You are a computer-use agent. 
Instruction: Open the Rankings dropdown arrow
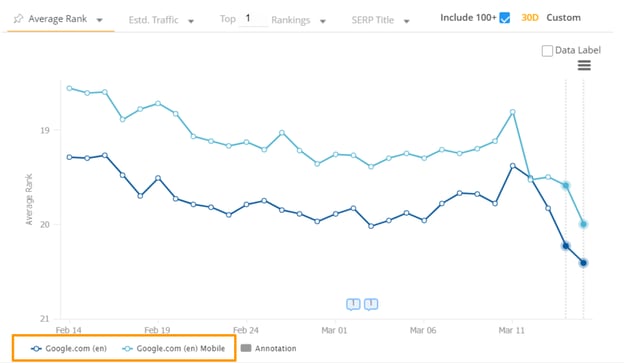coord(323,21)
